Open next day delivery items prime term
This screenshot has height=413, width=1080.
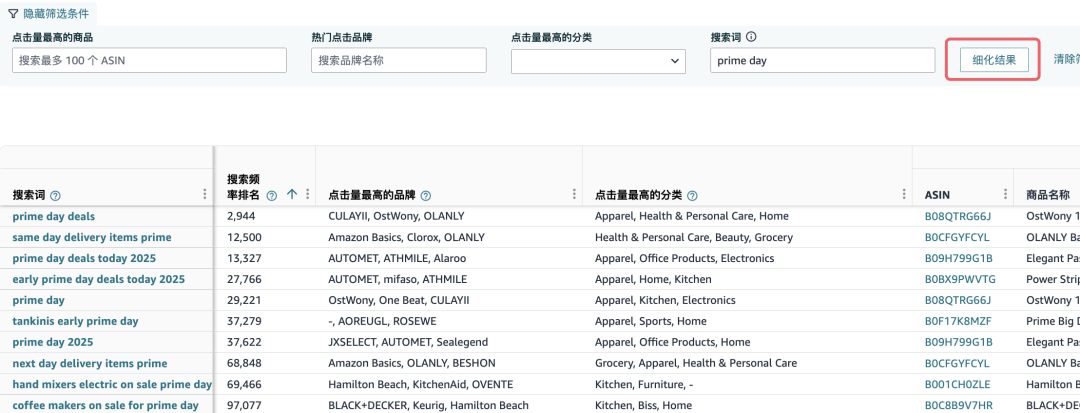(x=90, y=363)
